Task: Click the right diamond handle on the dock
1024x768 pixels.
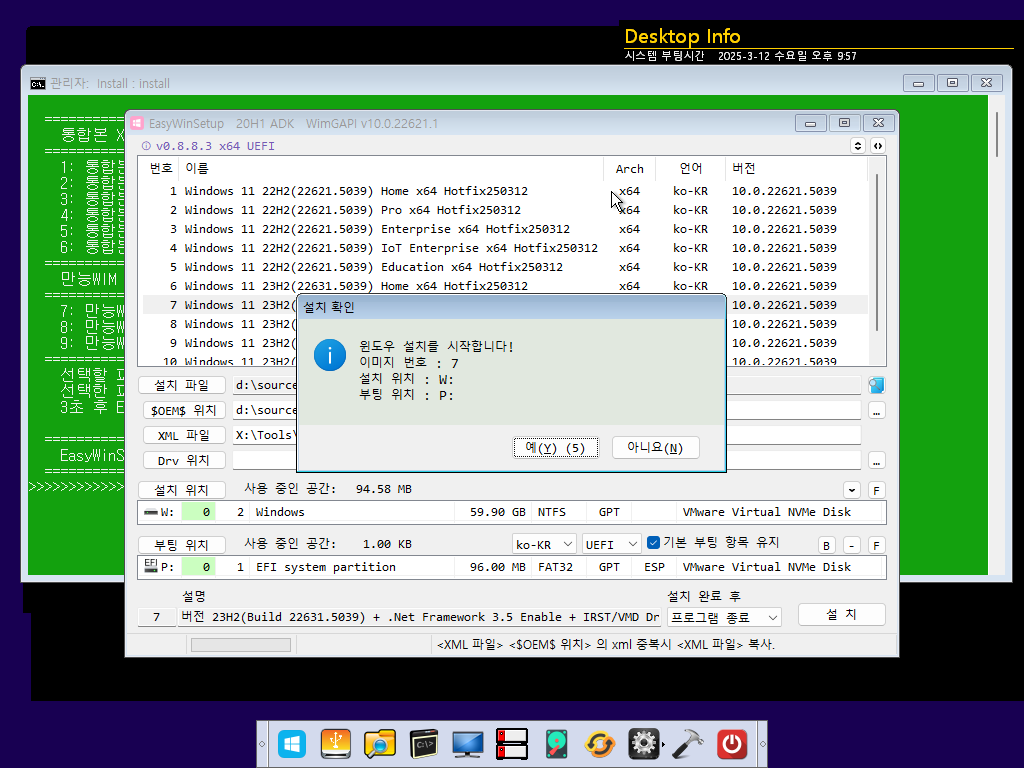Action: click(x=762, y=744)
